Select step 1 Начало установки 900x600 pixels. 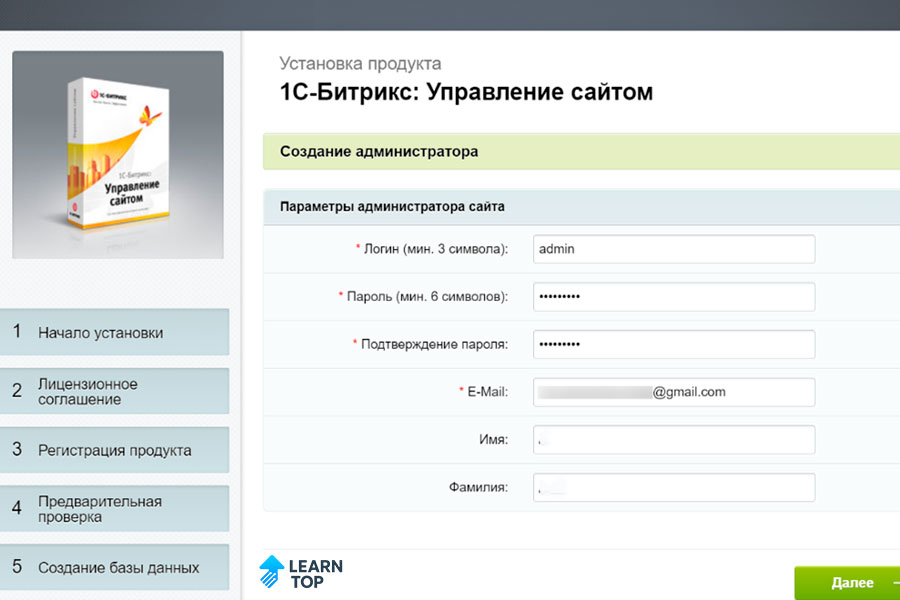click(114, 332)
